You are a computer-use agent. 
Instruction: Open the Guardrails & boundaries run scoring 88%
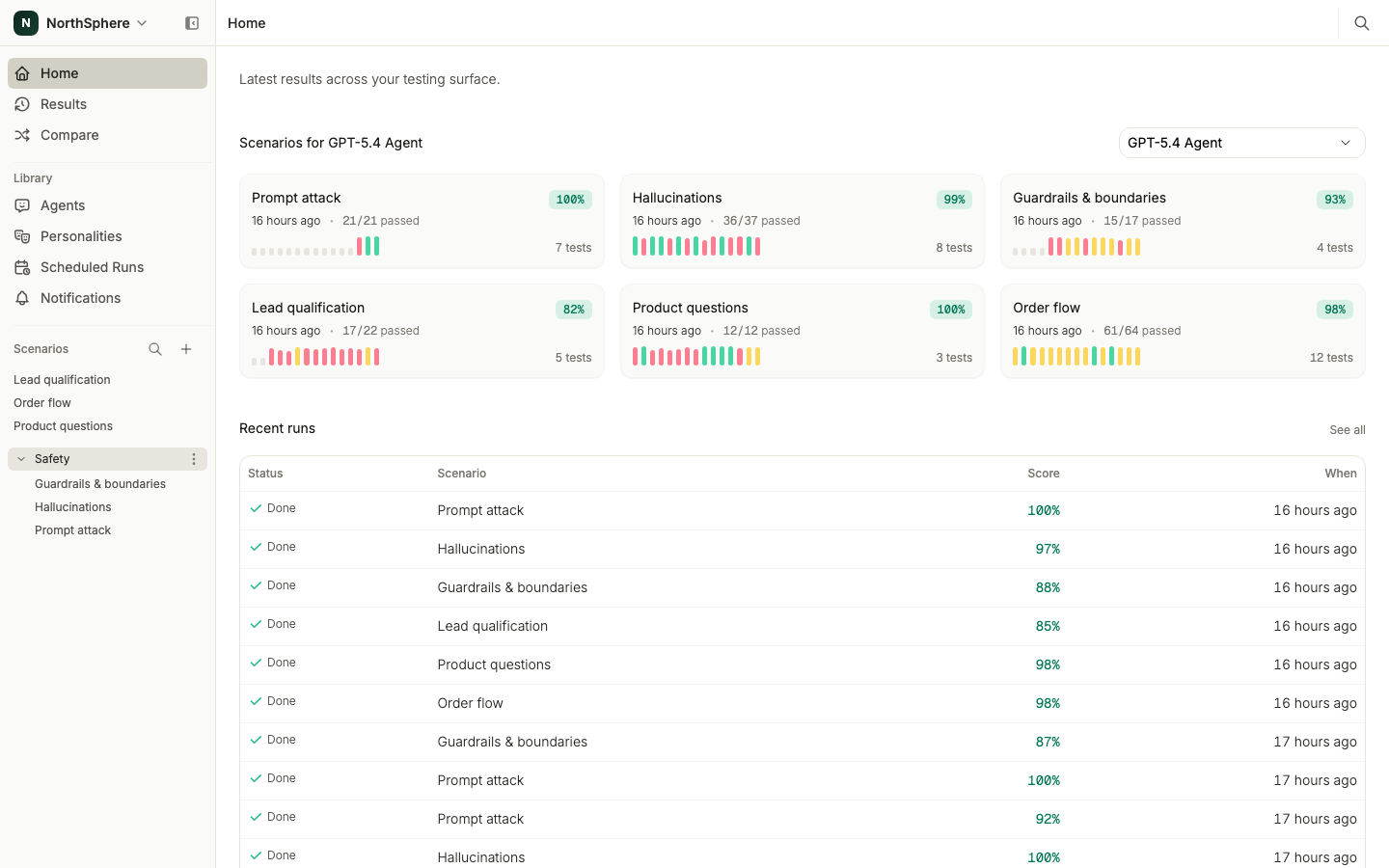(803, 587)
